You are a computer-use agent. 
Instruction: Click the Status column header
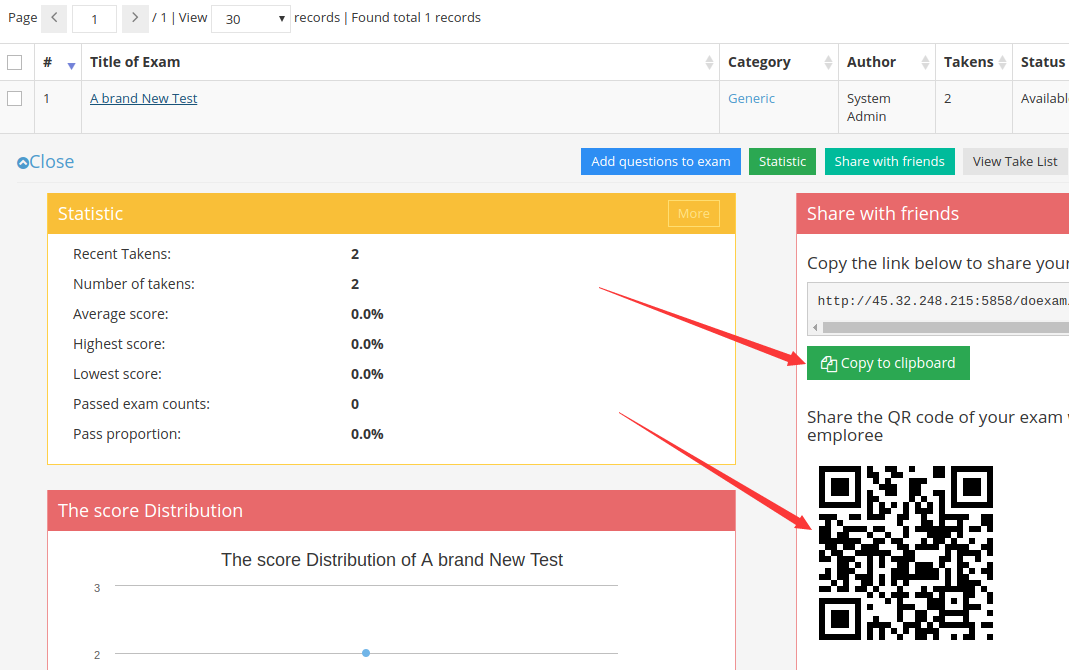pyautogui.click(x=1042, y=62)
